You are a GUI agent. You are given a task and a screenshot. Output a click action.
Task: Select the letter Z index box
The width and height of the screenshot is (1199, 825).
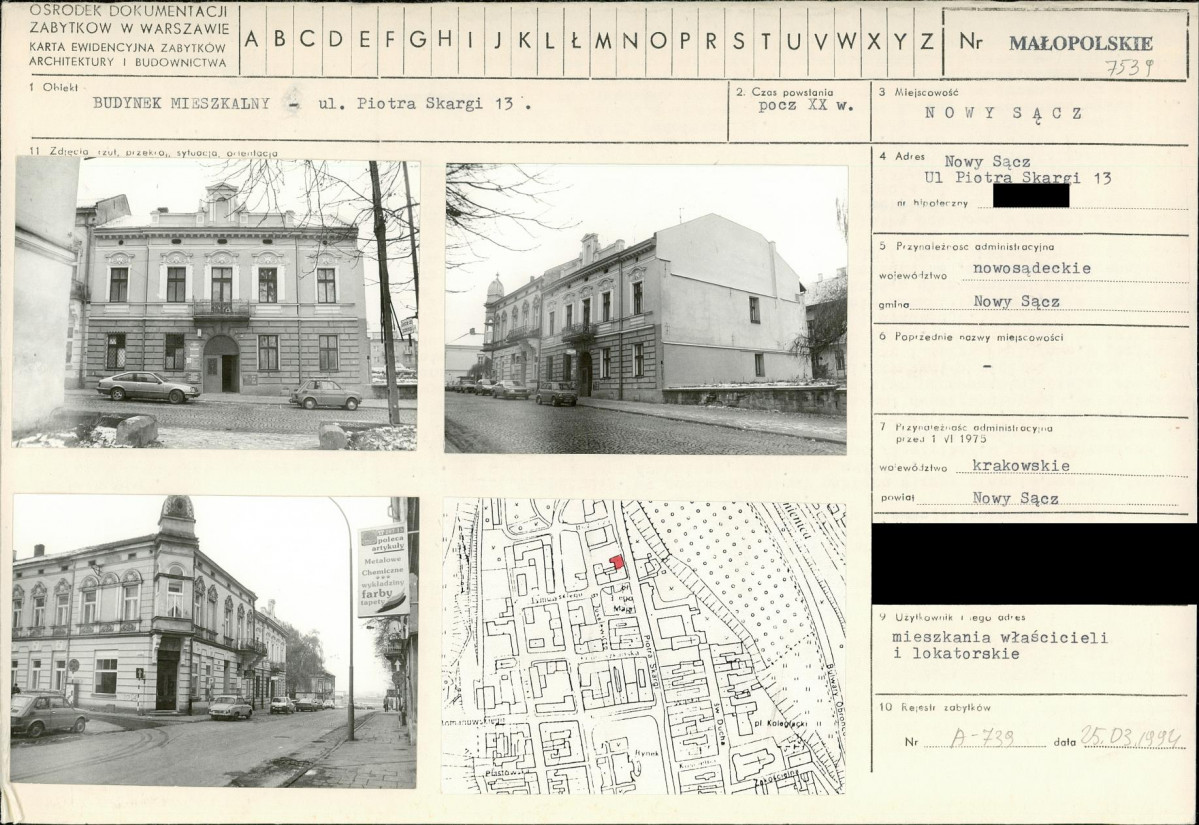tap(927, 40)
